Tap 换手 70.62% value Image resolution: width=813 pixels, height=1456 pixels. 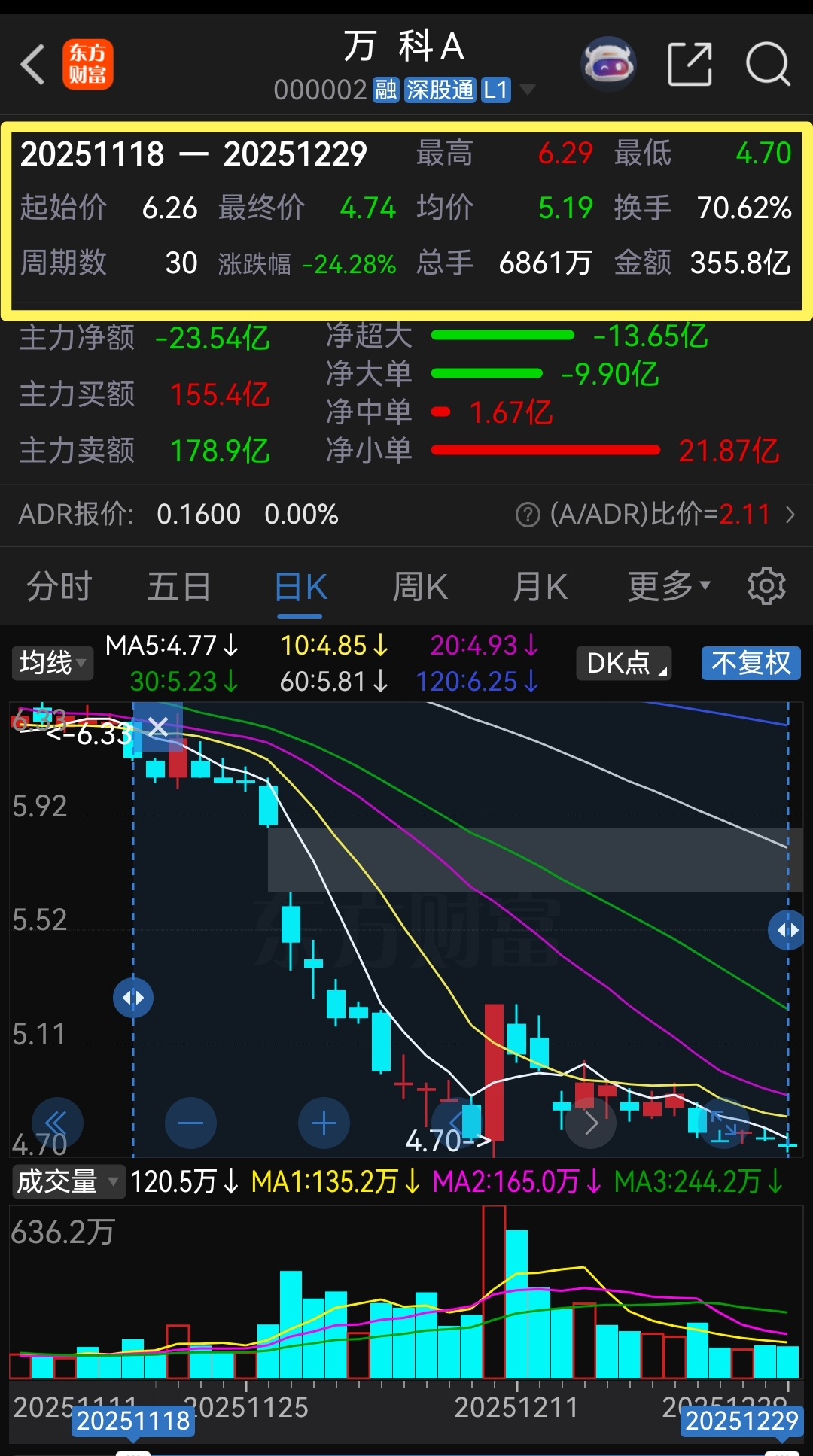point(744,208)
